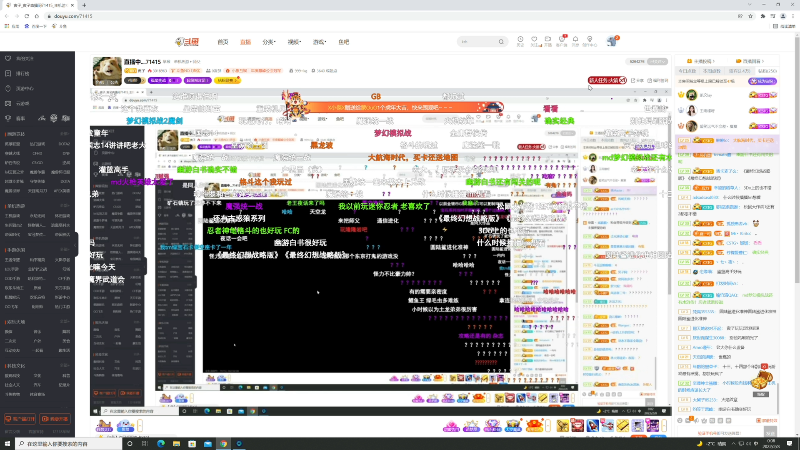Click the blue cloud item in gift bar
This screenshot has width=800, height=450.
point(126,425)
